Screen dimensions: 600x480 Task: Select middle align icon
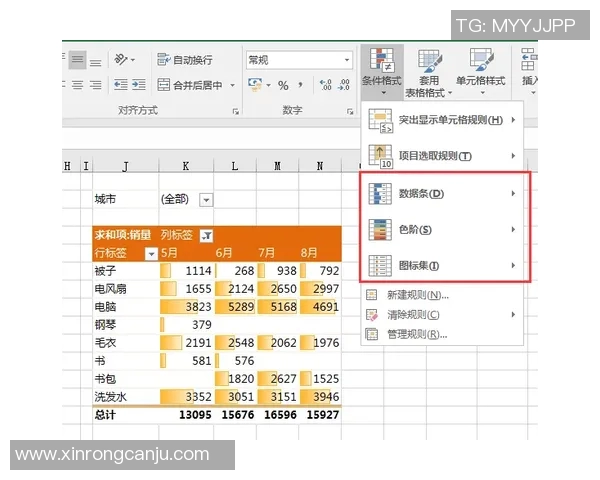pos(77,60)
